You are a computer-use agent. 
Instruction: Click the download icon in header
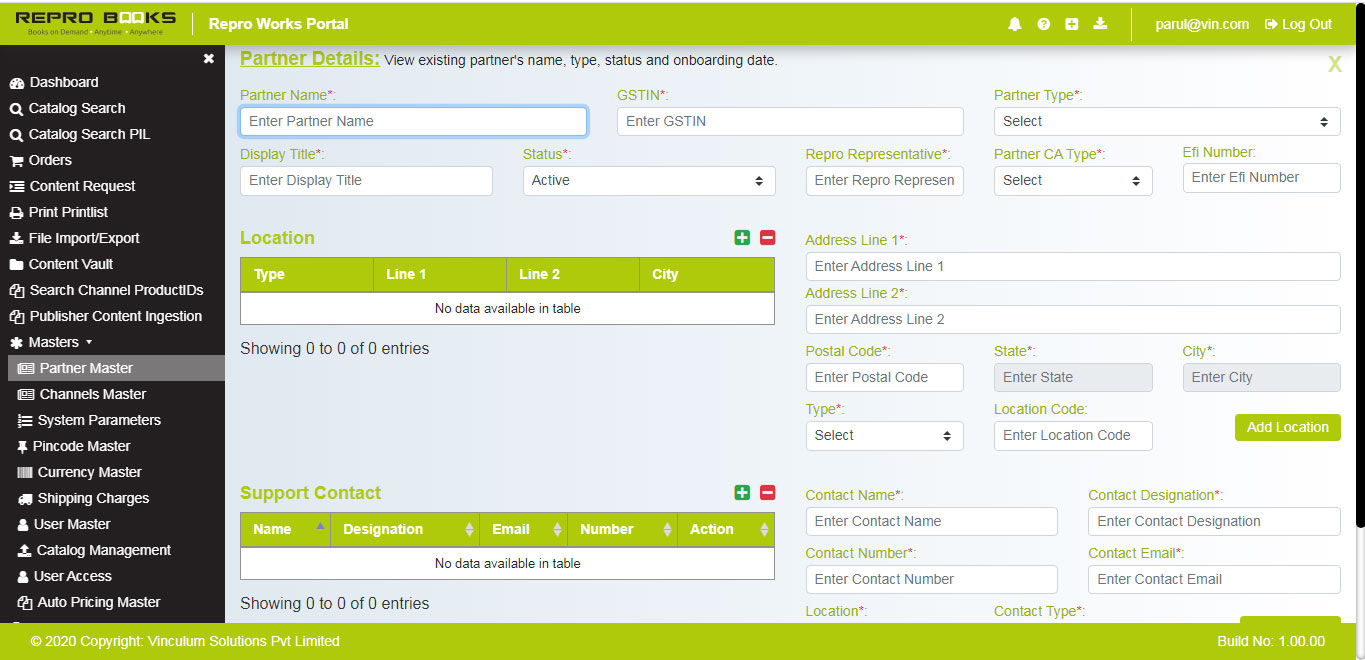(x=1100, y=24)
